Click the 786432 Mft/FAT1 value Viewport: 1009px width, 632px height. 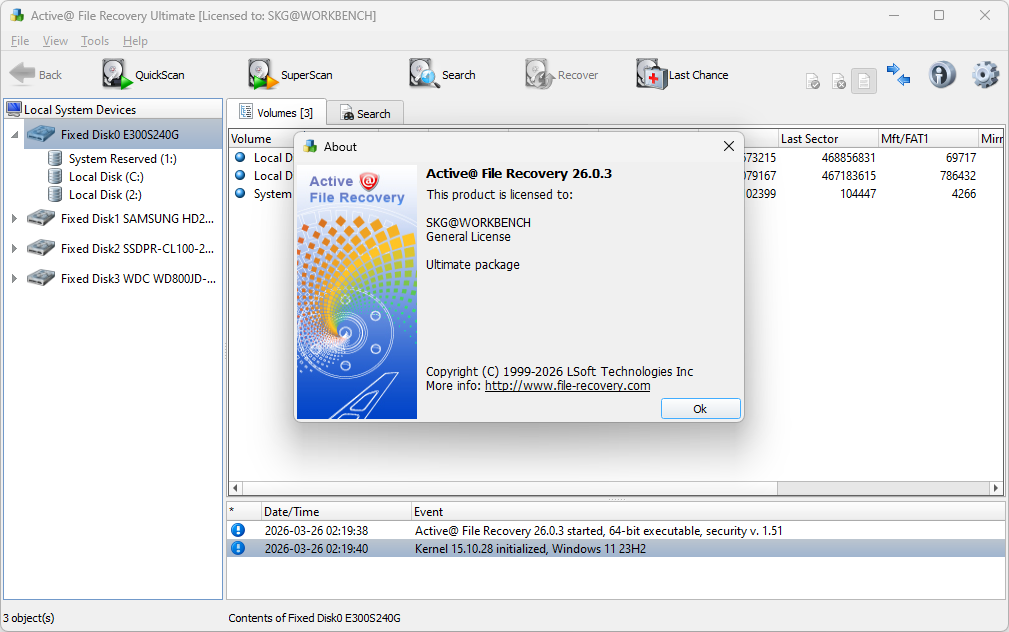pos(958,175)
